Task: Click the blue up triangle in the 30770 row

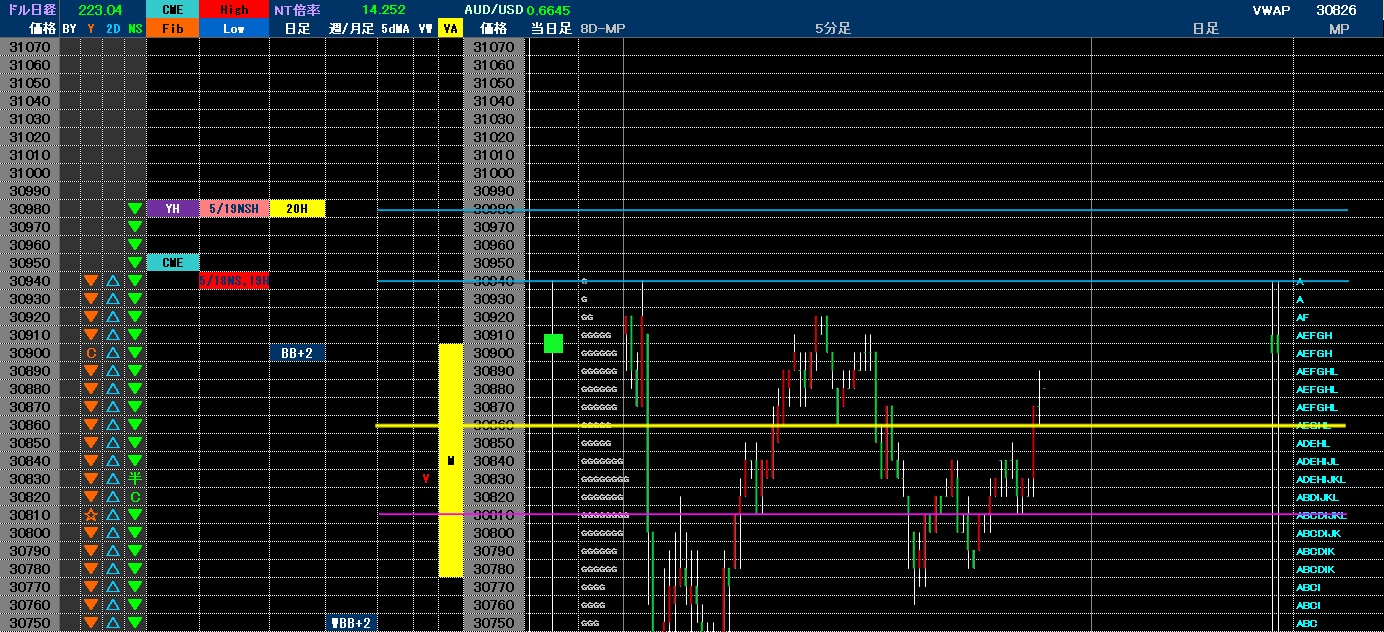Action: (x=113, y=587)
